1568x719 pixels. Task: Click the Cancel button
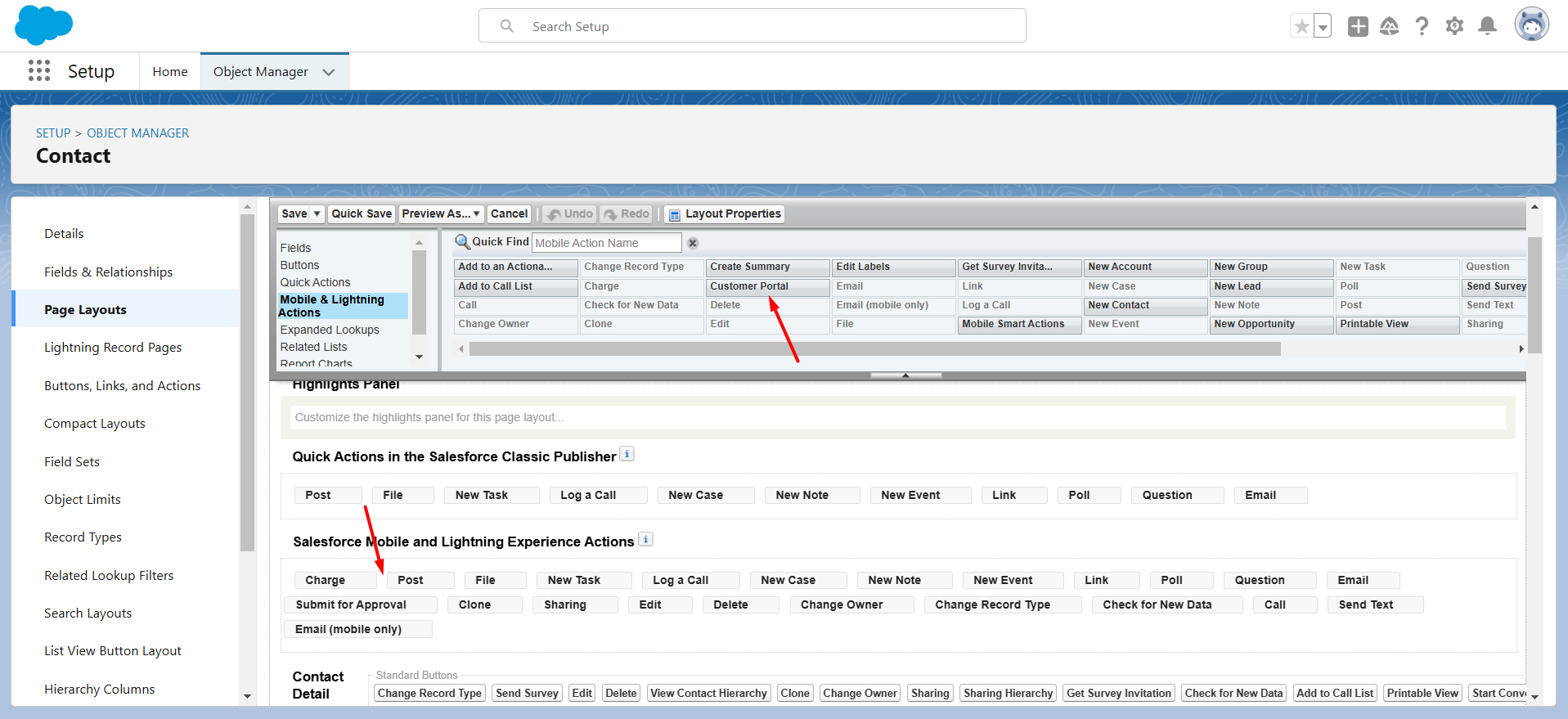tap(509, 213)
